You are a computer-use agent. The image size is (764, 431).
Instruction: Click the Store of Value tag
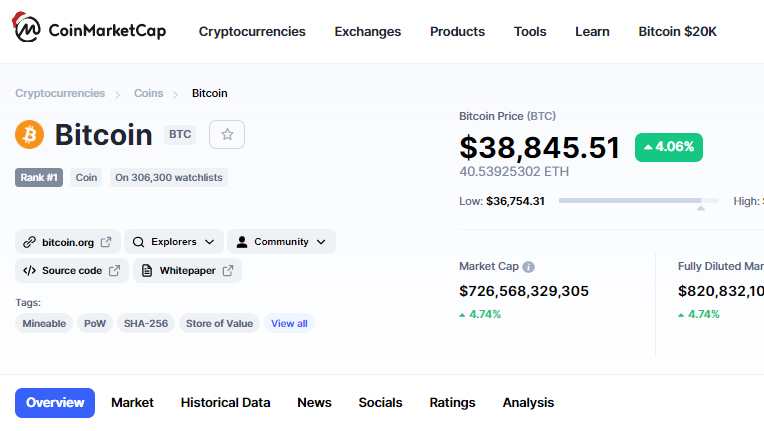(219, 323)
